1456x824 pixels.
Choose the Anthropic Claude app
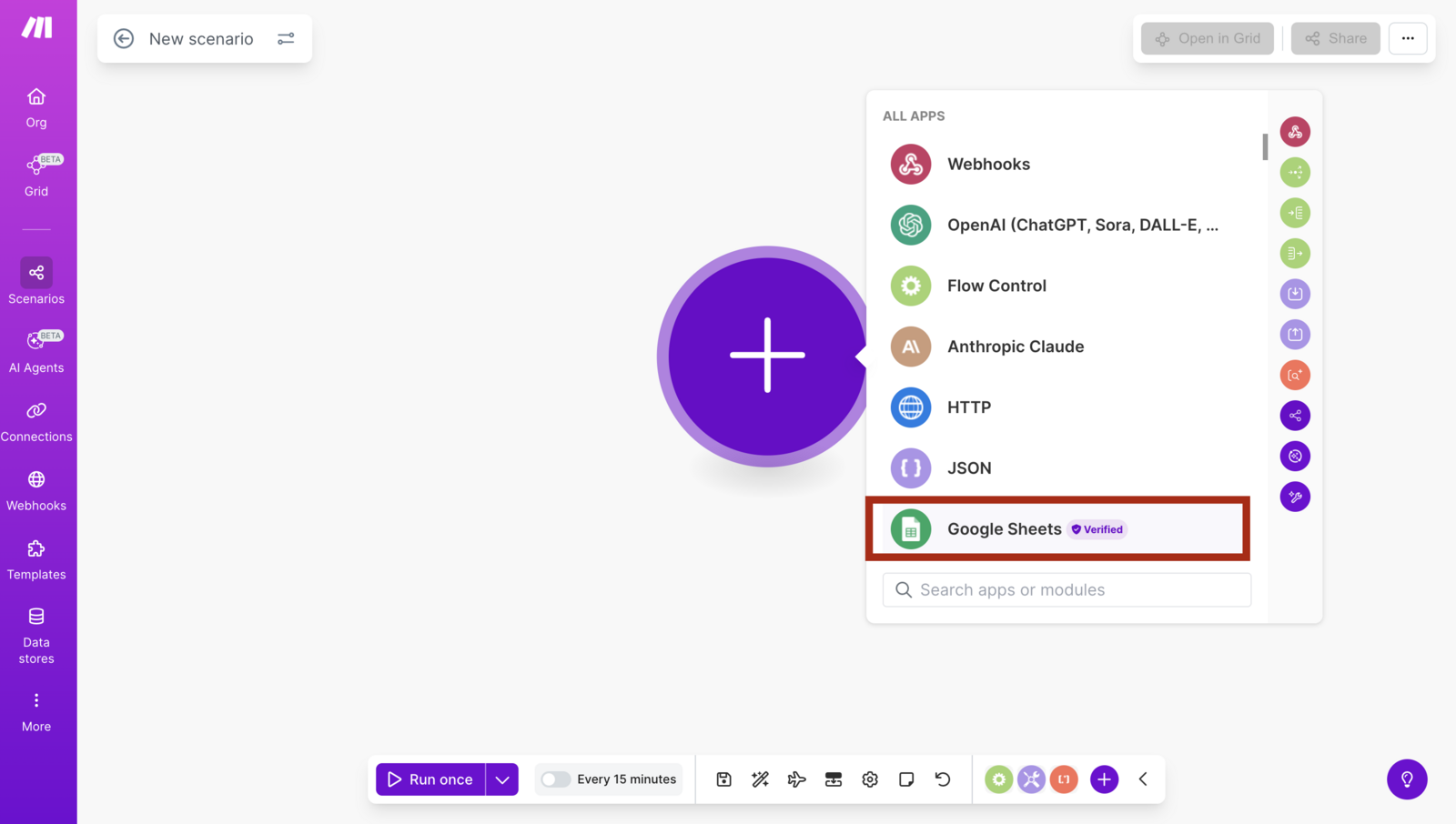click(1065, 347)
